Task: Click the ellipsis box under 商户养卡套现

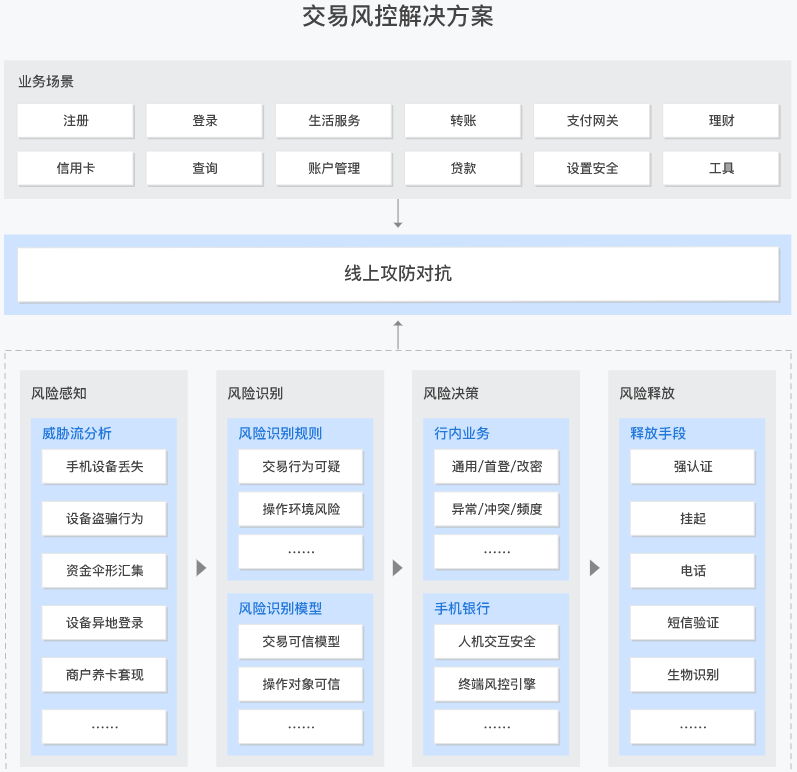Action: pyautogui.click(x=104, y=727)
